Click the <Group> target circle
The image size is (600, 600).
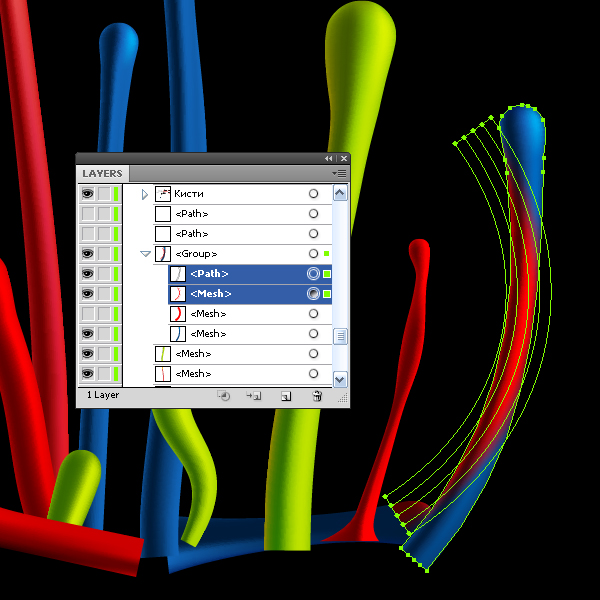click(x=313, y=253)
